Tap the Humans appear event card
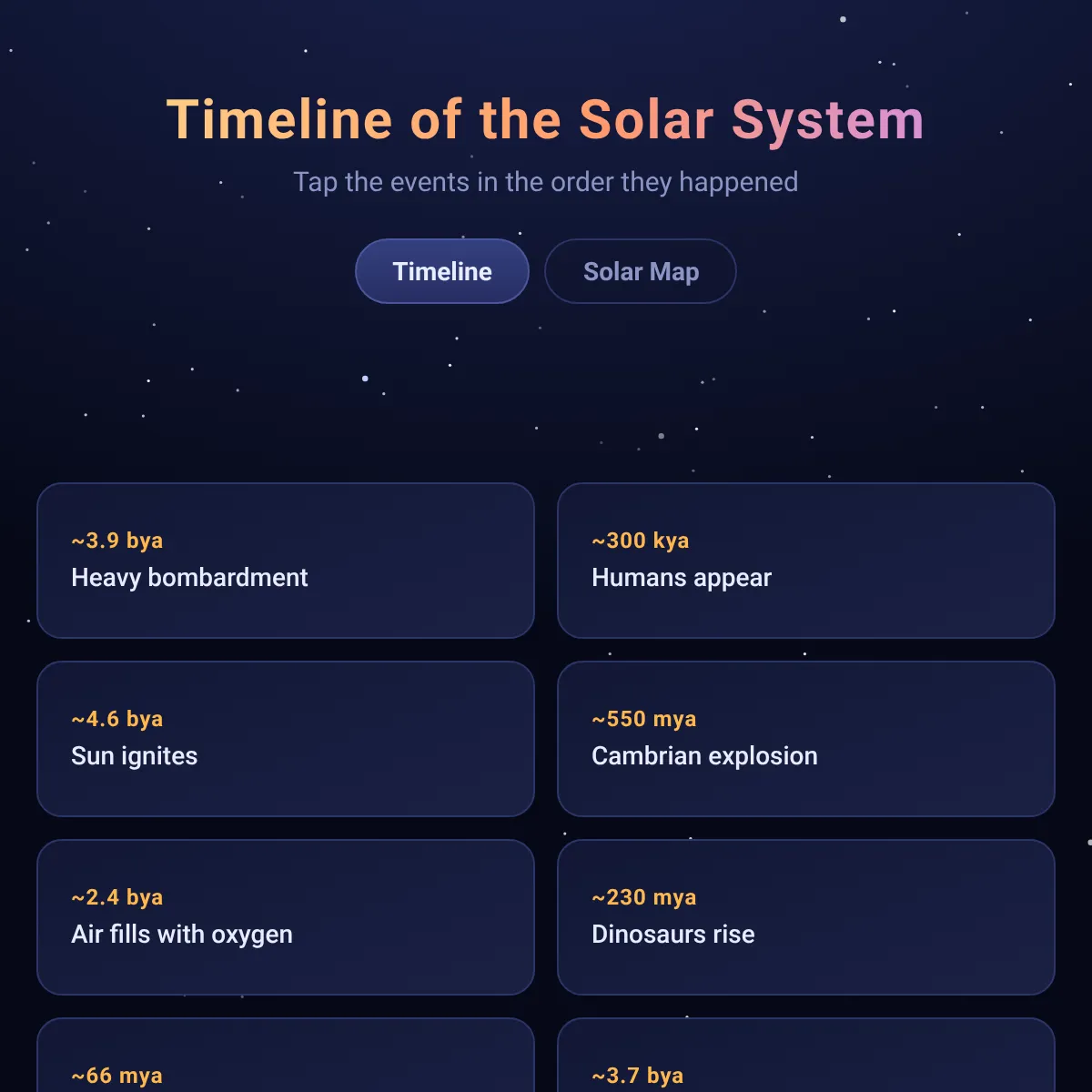The width and height of the screenshot is (1092, 1092). coord(806,561)
